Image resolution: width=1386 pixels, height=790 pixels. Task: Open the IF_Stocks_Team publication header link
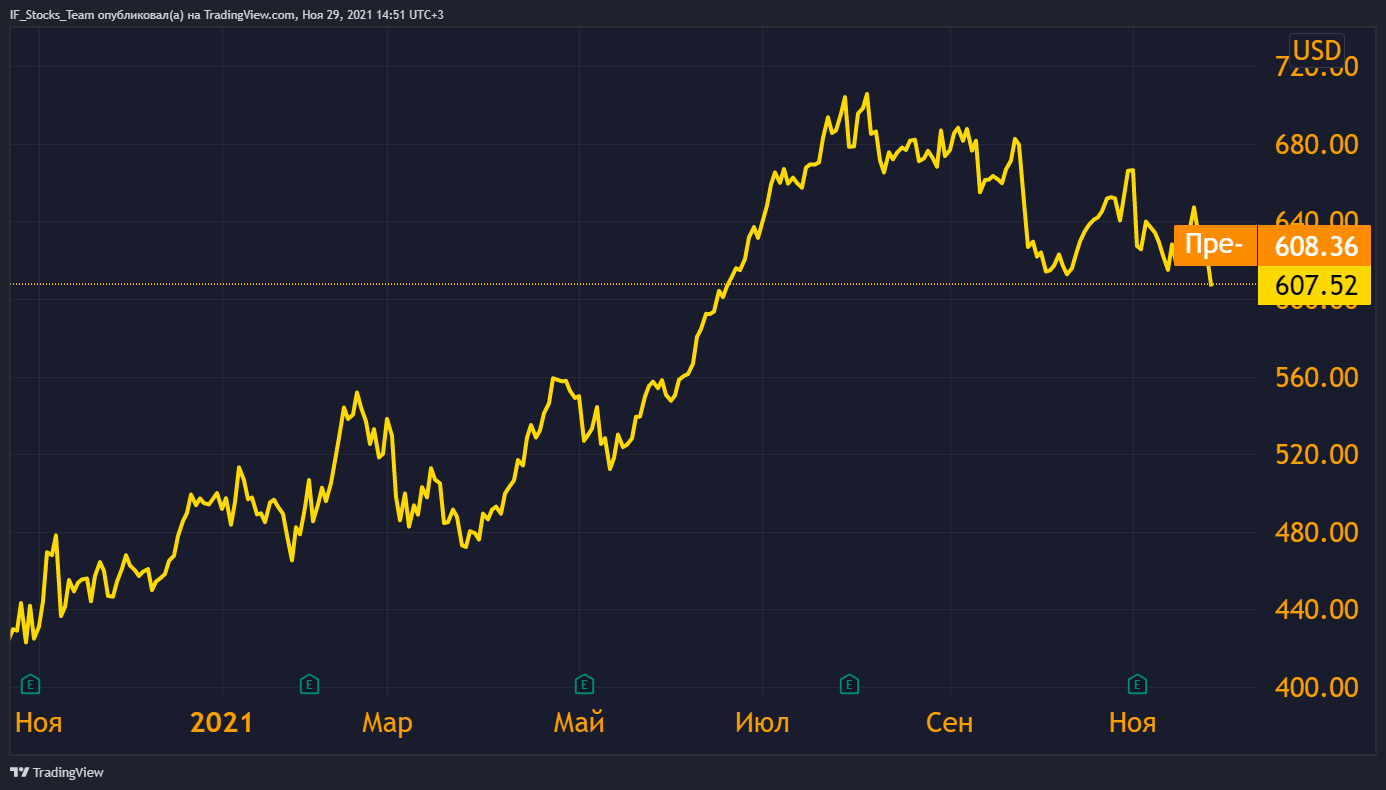point(226,15)
